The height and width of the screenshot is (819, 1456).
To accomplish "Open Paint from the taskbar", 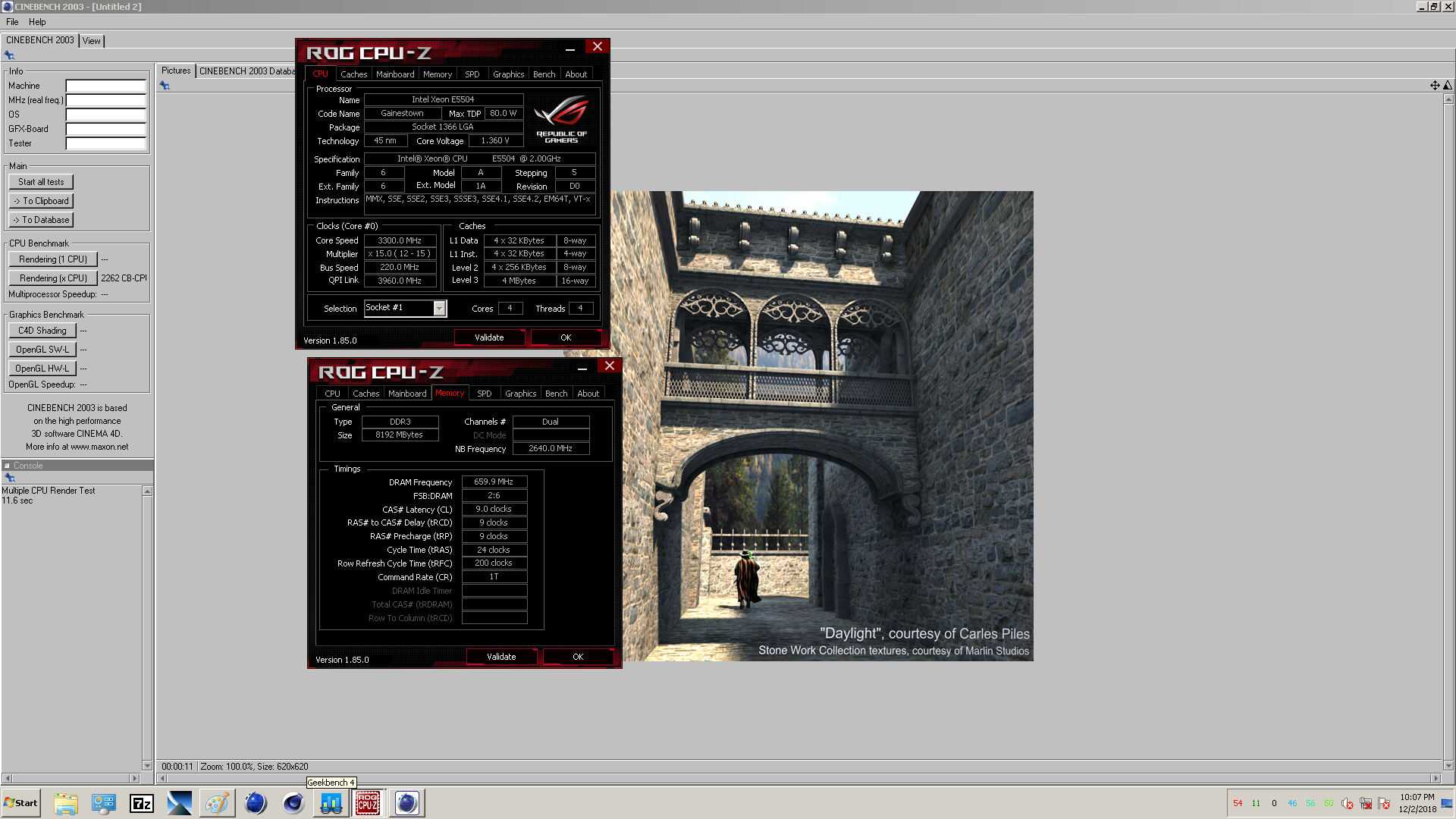I will [218, 803].
